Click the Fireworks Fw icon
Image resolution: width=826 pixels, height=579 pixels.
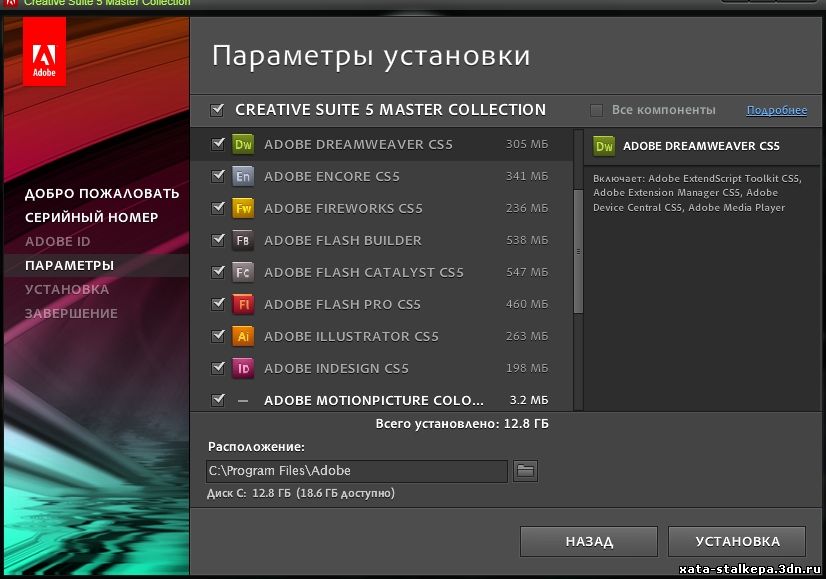click(243, 208)
